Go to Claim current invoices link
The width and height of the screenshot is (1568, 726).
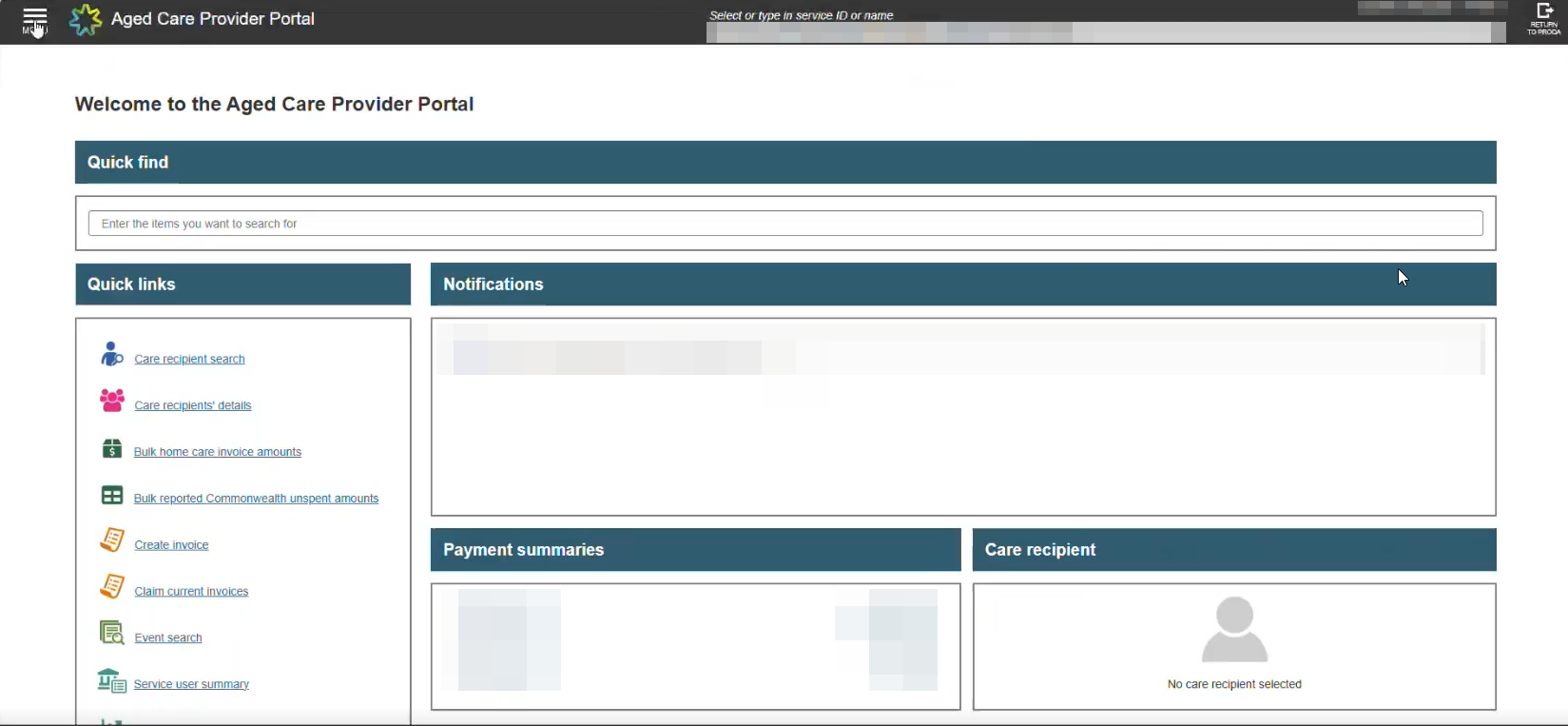tap(191, 592)
